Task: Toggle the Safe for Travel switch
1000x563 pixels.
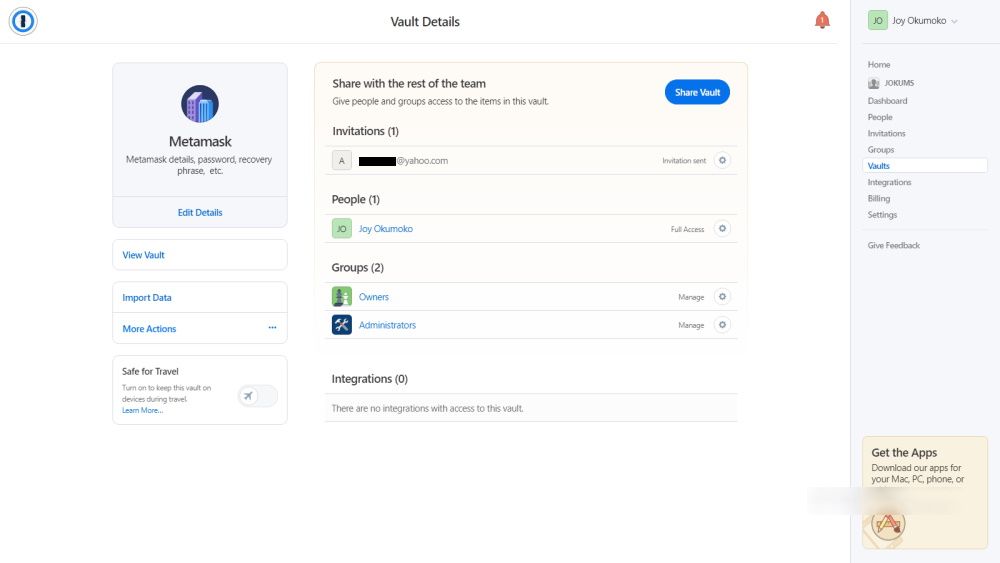Action: (x=258, y=396)
